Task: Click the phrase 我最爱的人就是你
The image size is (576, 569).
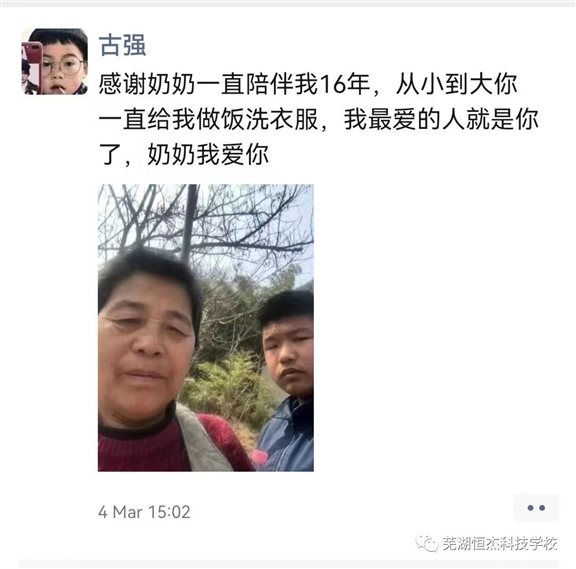Action: (441, 120)
